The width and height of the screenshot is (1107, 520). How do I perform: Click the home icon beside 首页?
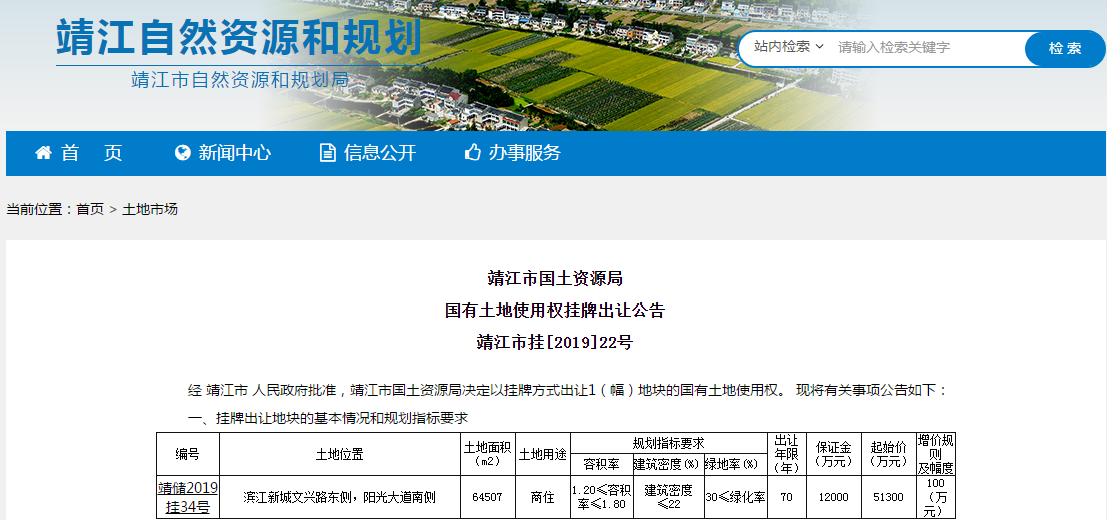pyautogui.click(x=43, y=152)
